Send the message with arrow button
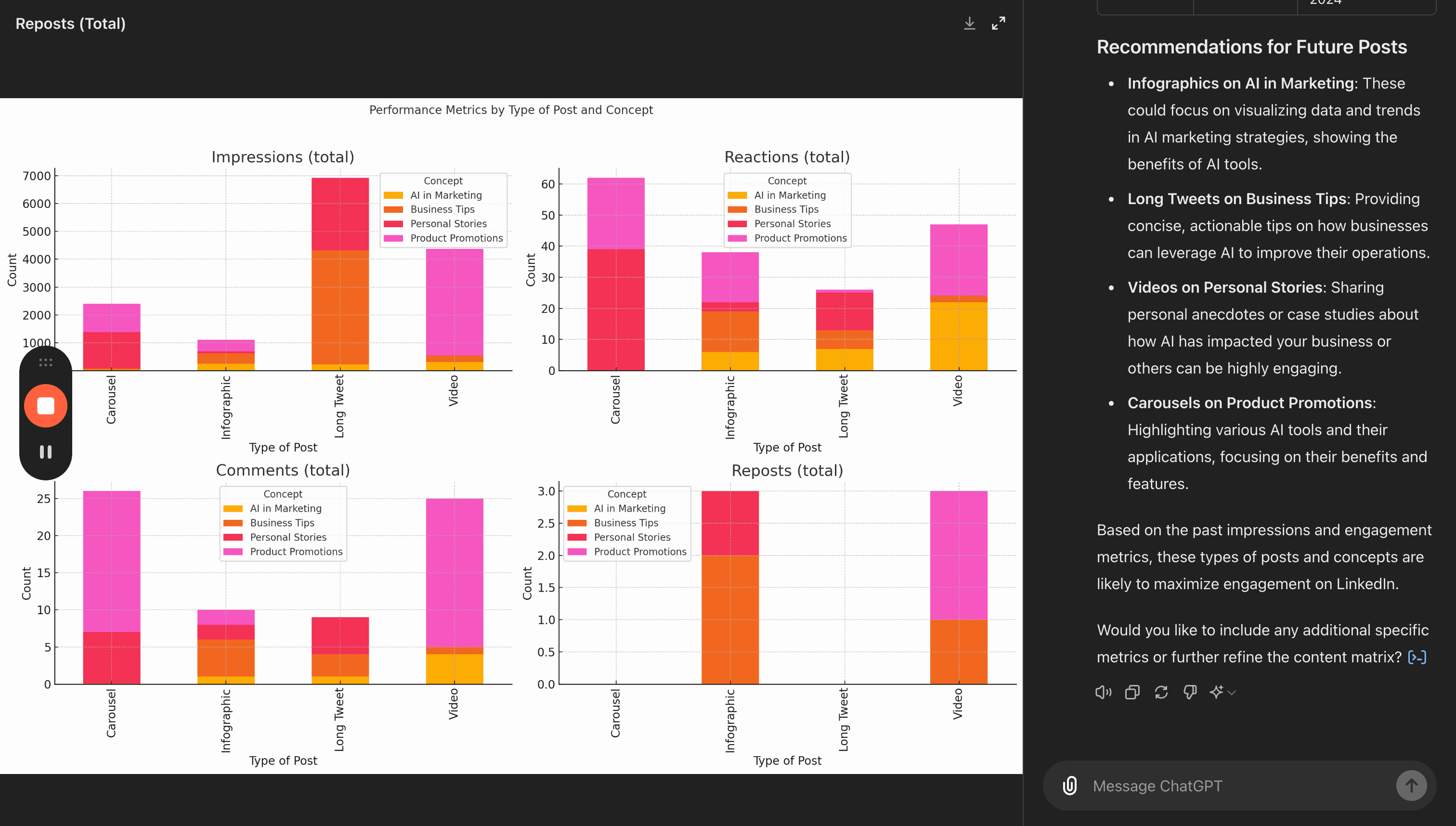 click(x=1411, y=786)
